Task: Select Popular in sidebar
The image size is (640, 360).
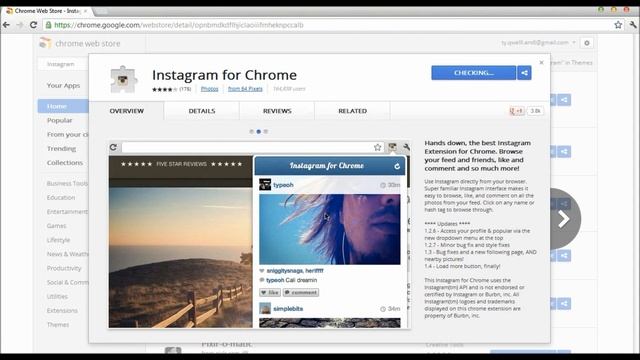Action: pyautogui.click(x=60, y=120)
